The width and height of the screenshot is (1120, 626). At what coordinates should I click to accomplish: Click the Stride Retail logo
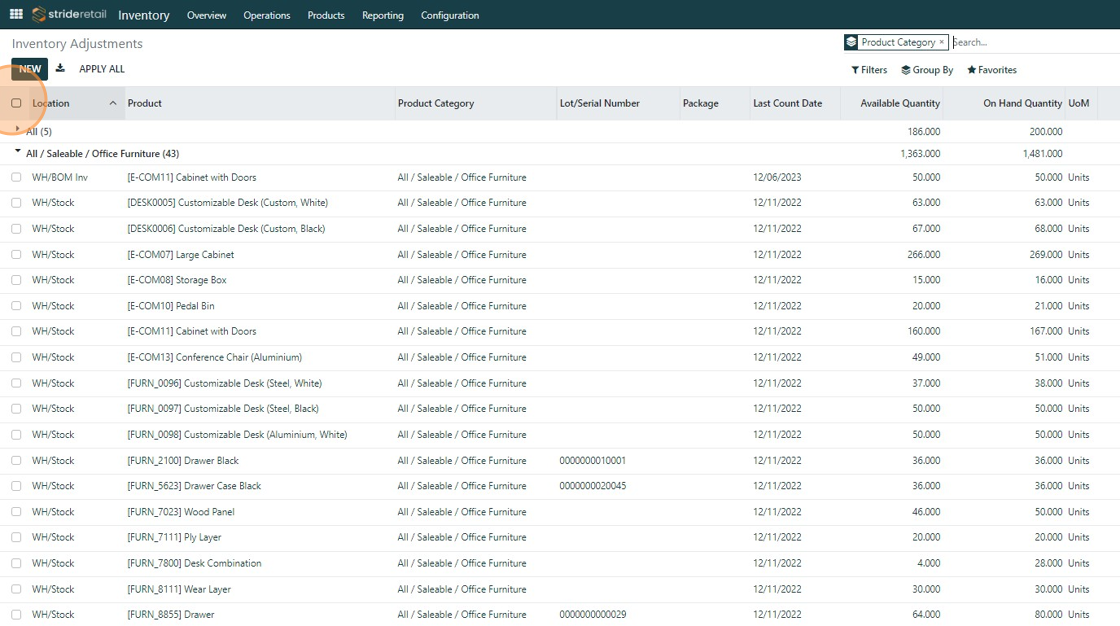[x=68, y=15]
